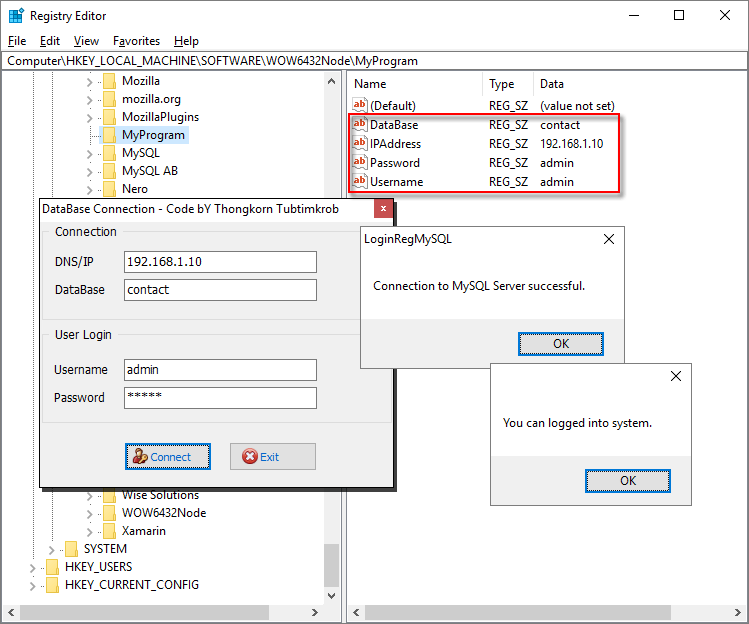Open the Edit menu
This screenshot has width=749, height=624.
pos(50,41)
